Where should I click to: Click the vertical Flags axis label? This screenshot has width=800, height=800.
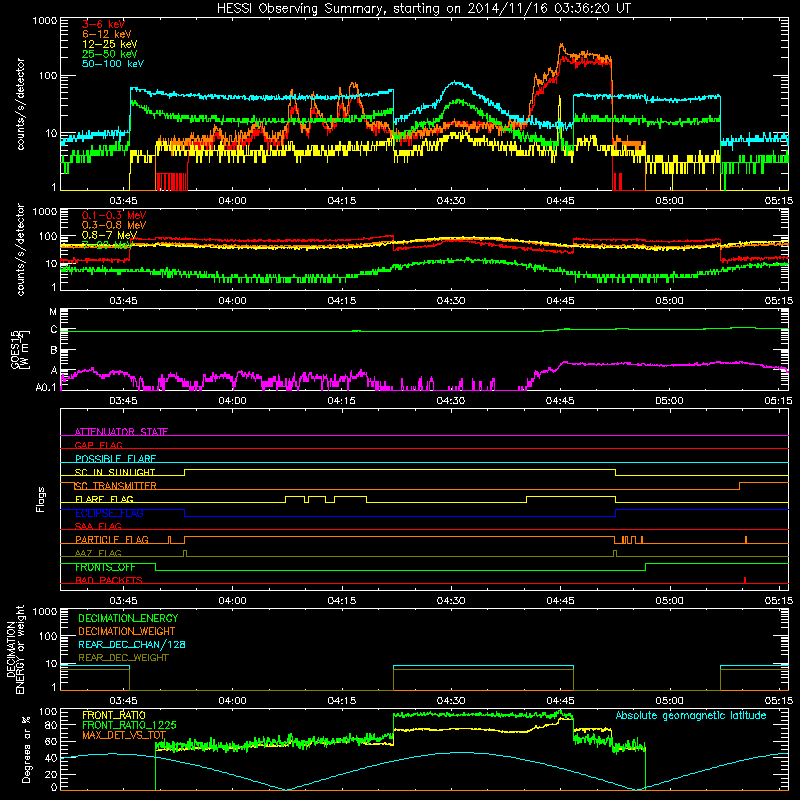(40, 499)
